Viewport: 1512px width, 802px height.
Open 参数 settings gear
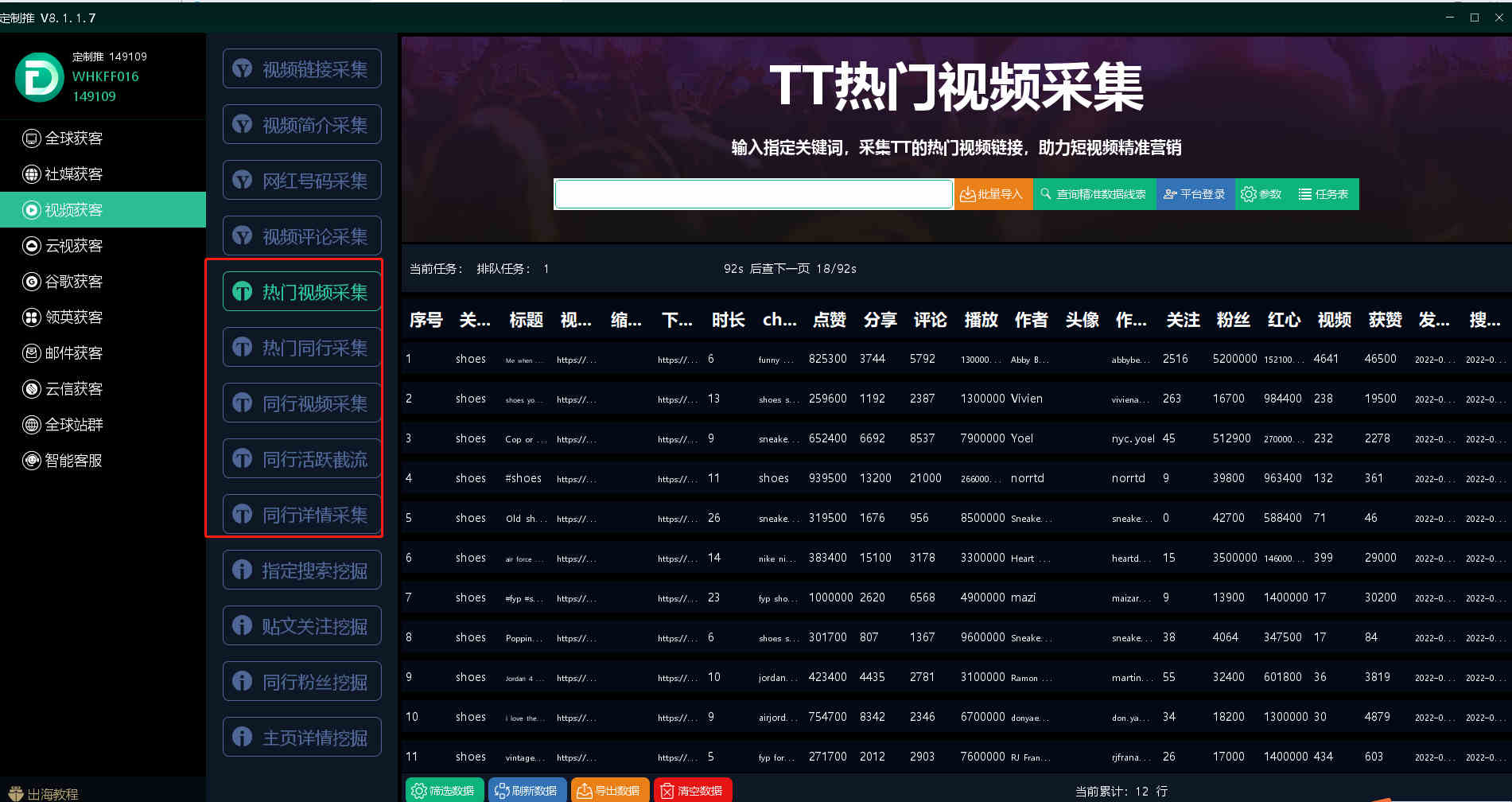[x=1261, y=194]
